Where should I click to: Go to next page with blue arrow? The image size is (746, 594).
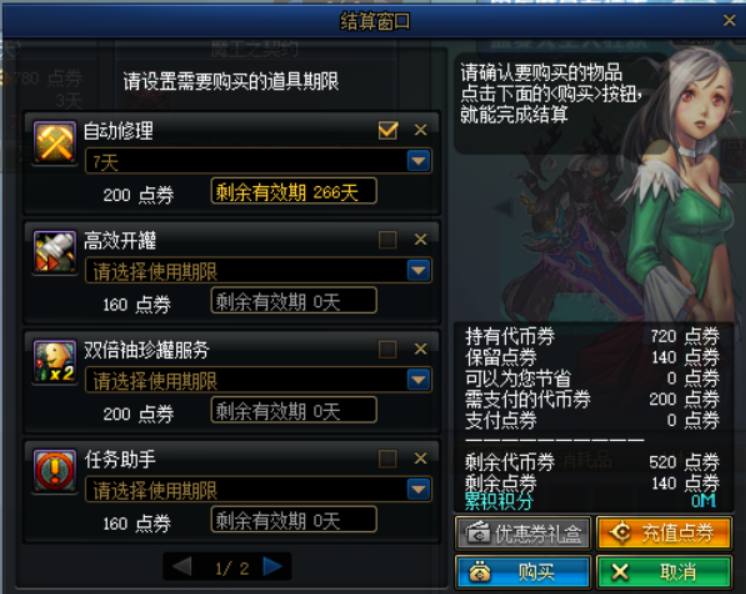click(273, 566)
